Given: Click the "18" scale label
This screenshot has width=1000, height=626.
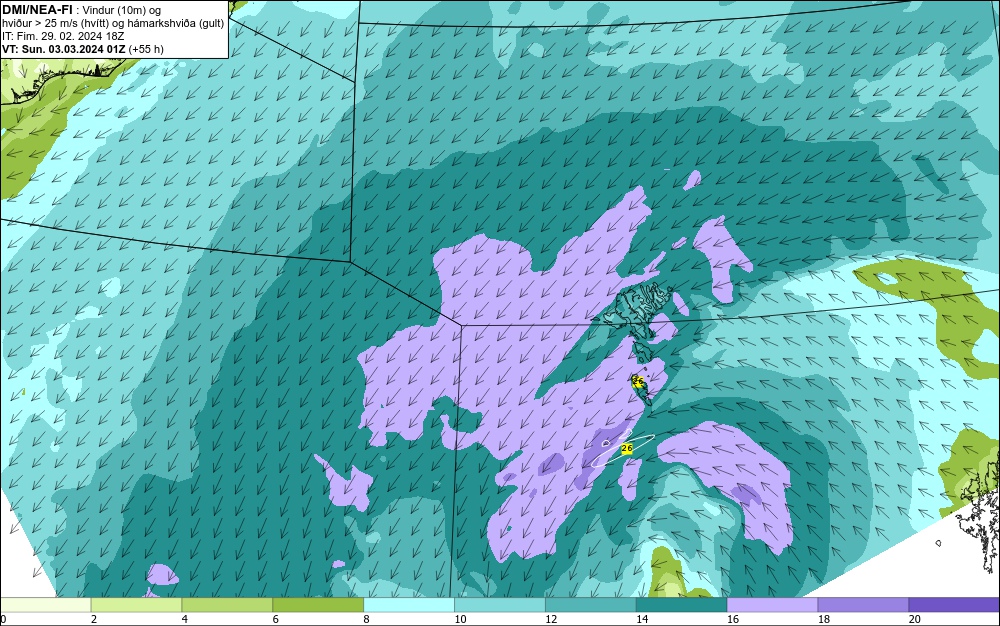Looking at the screenshot, I should click(824, 619).
